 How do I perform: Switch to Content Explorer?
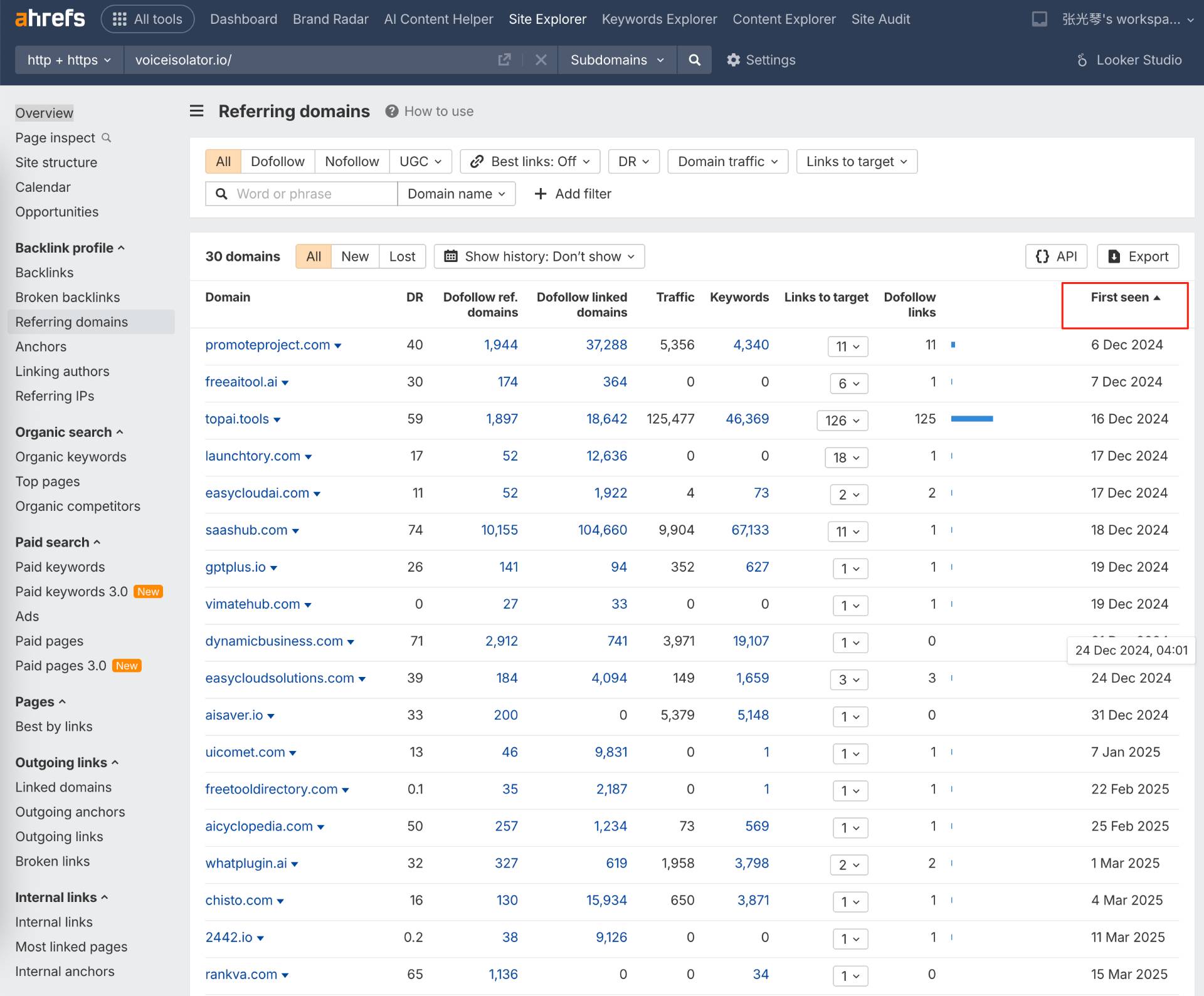coord(784,19)
